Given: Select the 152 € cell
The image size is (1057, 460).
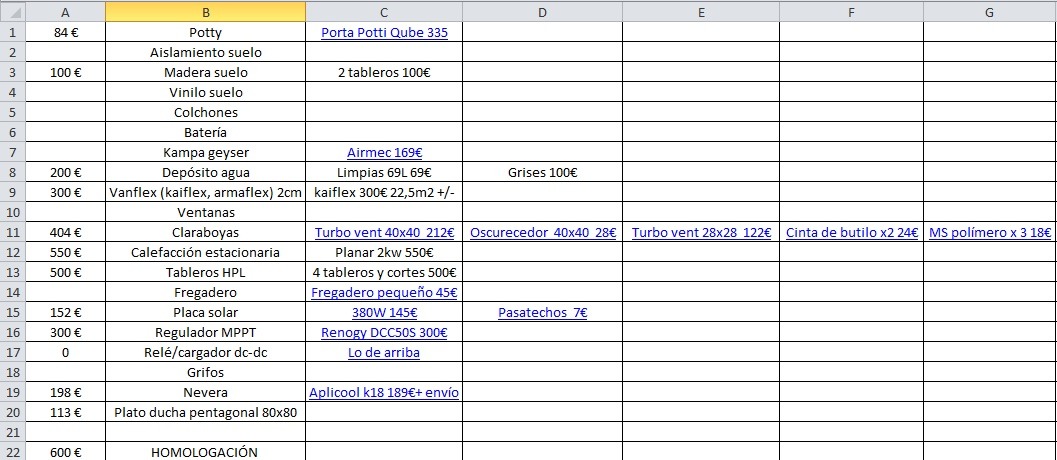Looking at the screenshot, I should pos(65,312).
